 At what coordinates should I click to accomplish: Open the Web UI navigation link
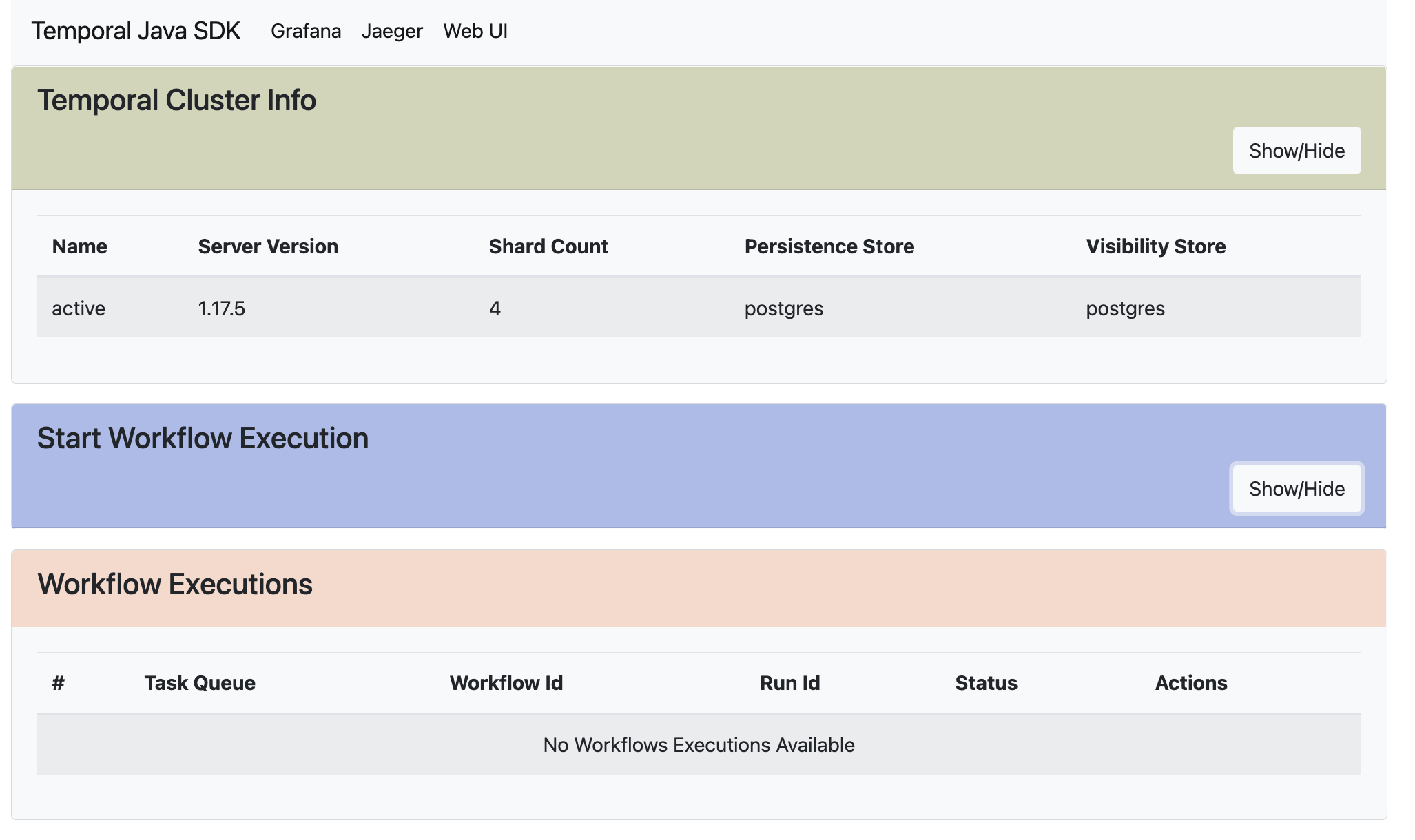(x=475, y=31)
